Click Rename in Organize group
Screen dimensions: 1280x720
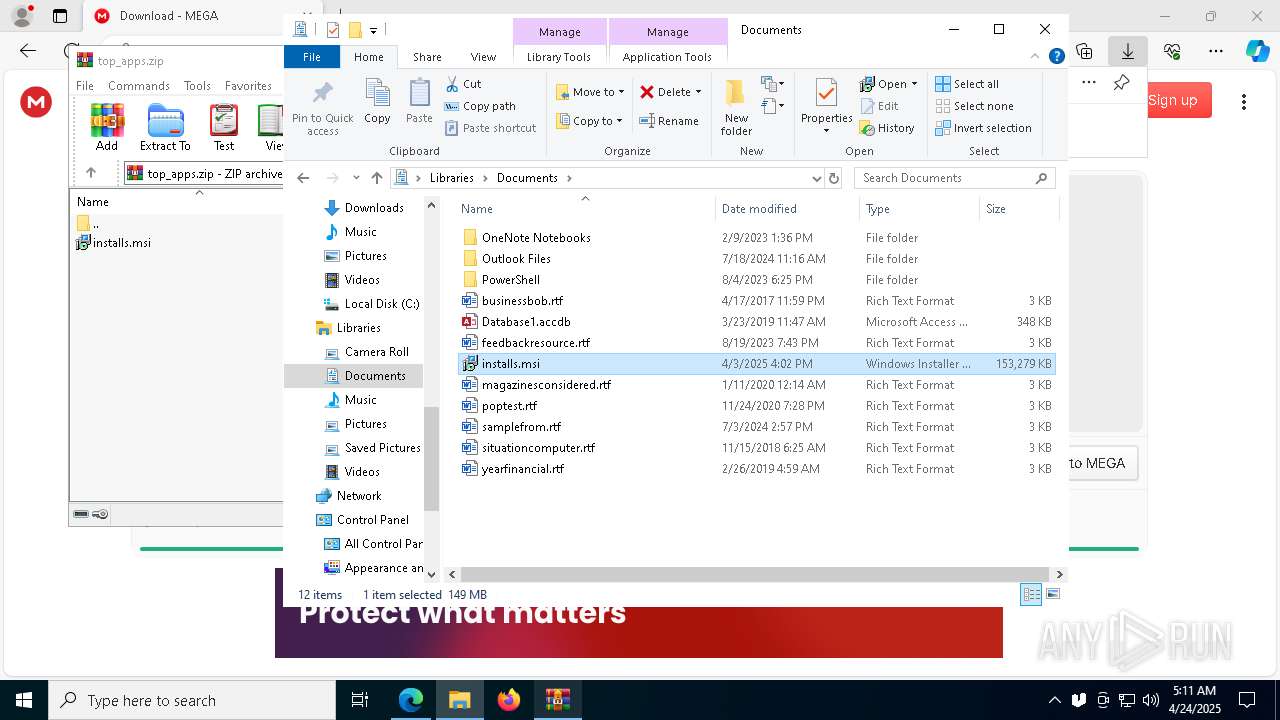pos(669,121)
